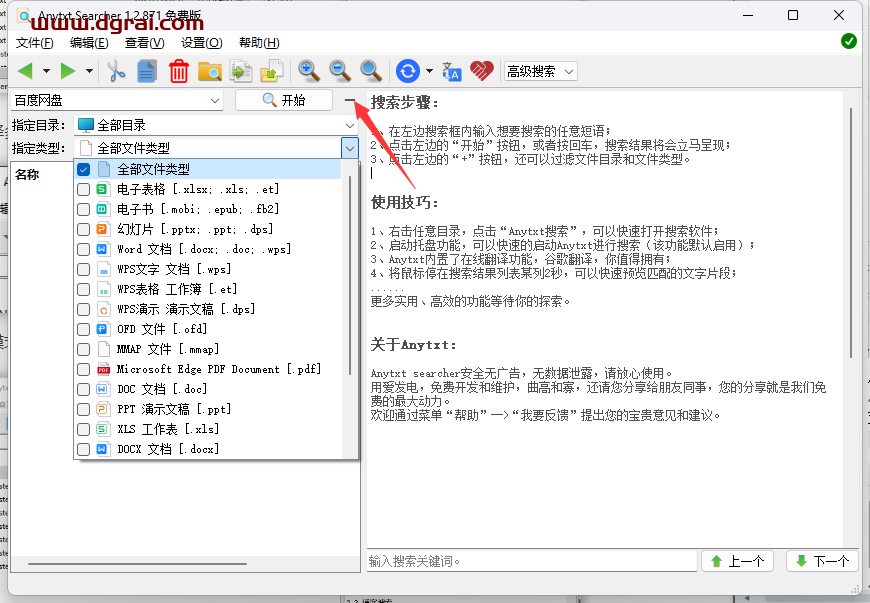
Task: Open the 文件(F) menu
Action: (34, 43)
